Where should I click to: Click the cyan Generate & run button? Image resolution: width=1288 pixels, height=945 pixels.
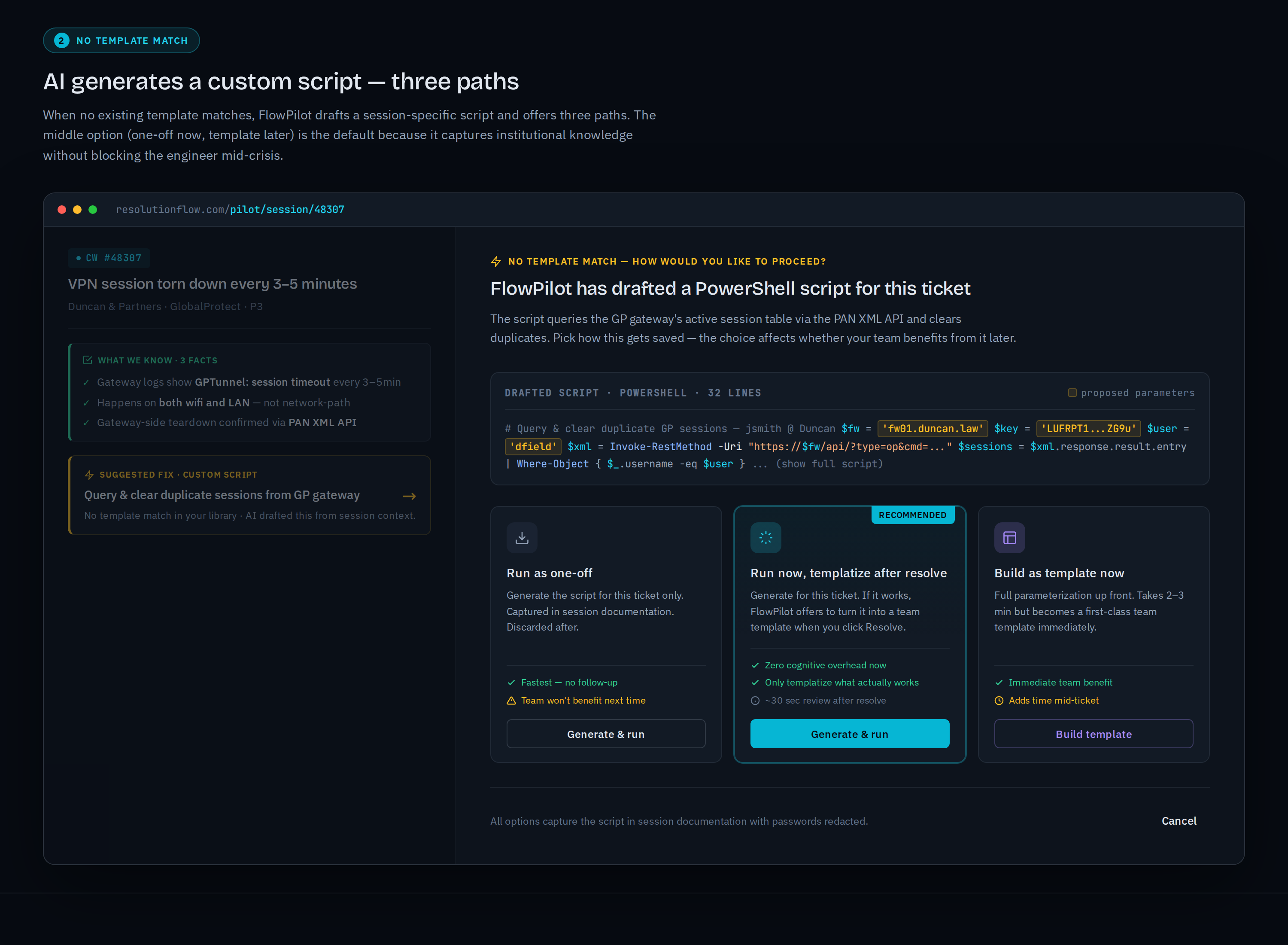(x=850, y=733)
